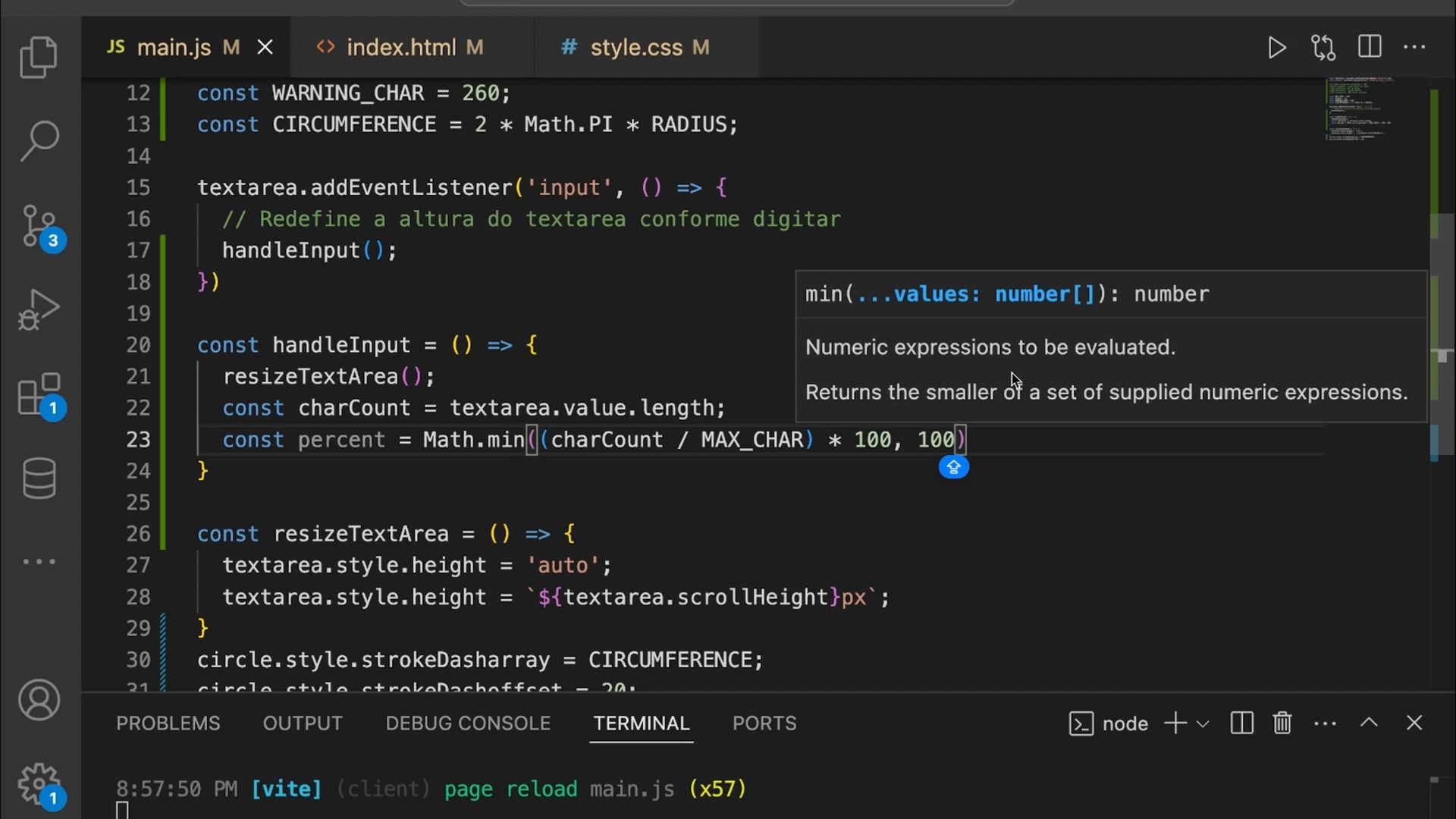Switch to the index.html tab
This screenshot has height=819, width=1456.
pyautogui.click(x=400, y=48)
